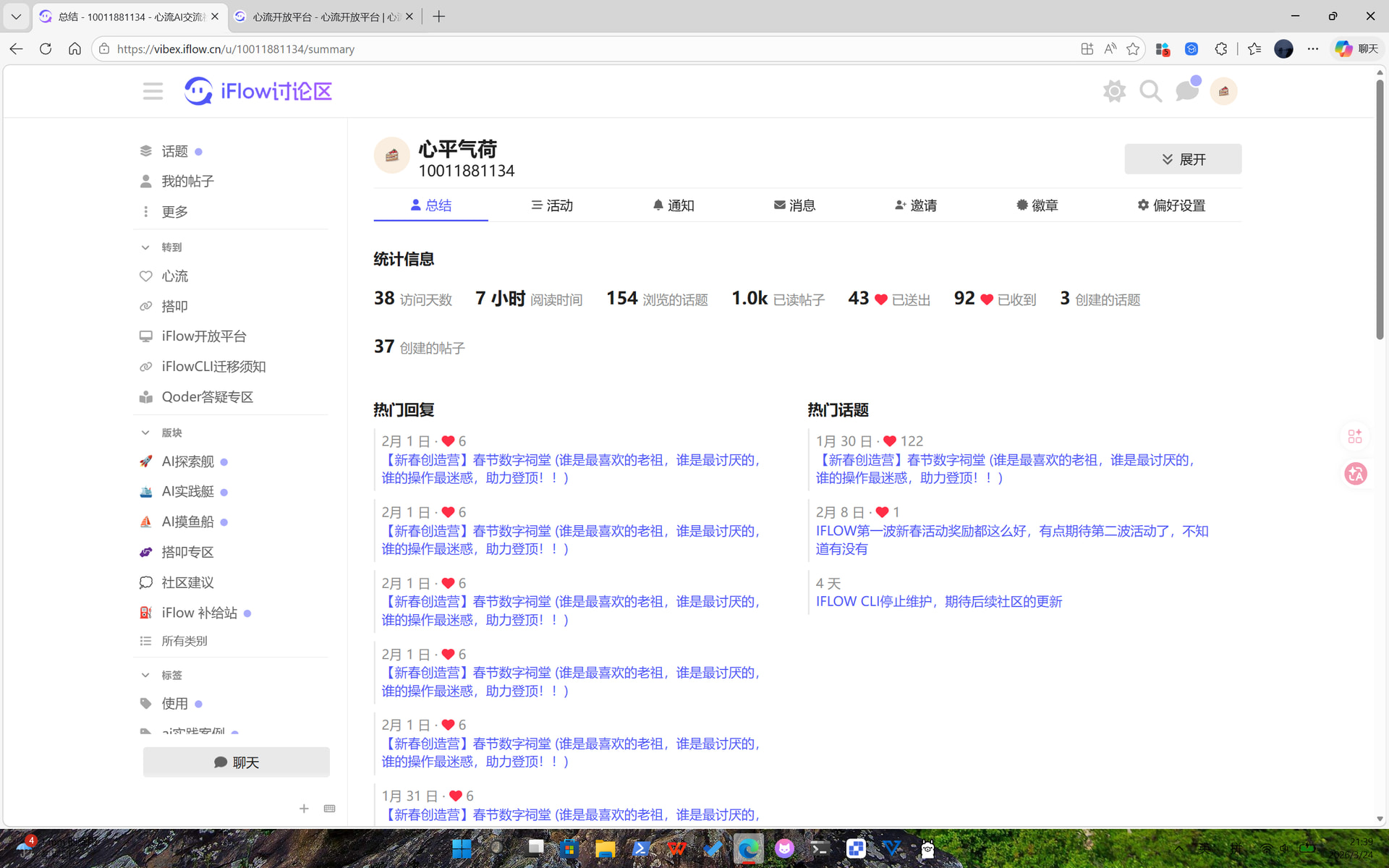The width and height of the screenshot is (1389, 868).
Task: Expand the profile with 展开 button
Action: pyautogui.click(x=1183, y=159)
